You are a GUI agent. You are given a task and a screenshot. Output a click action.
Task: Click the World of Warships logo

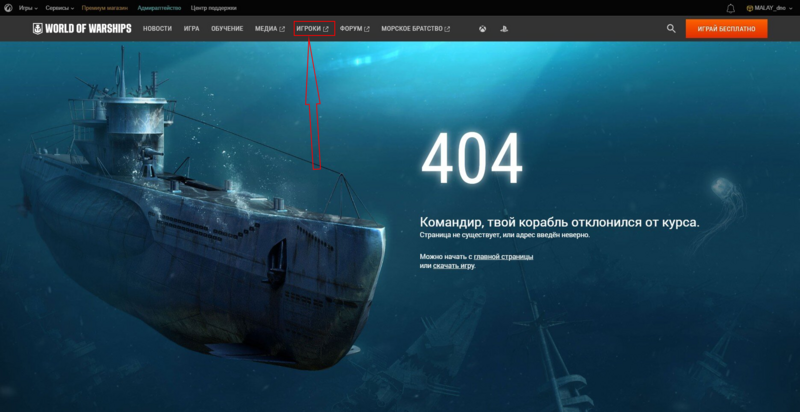(82, 29)
